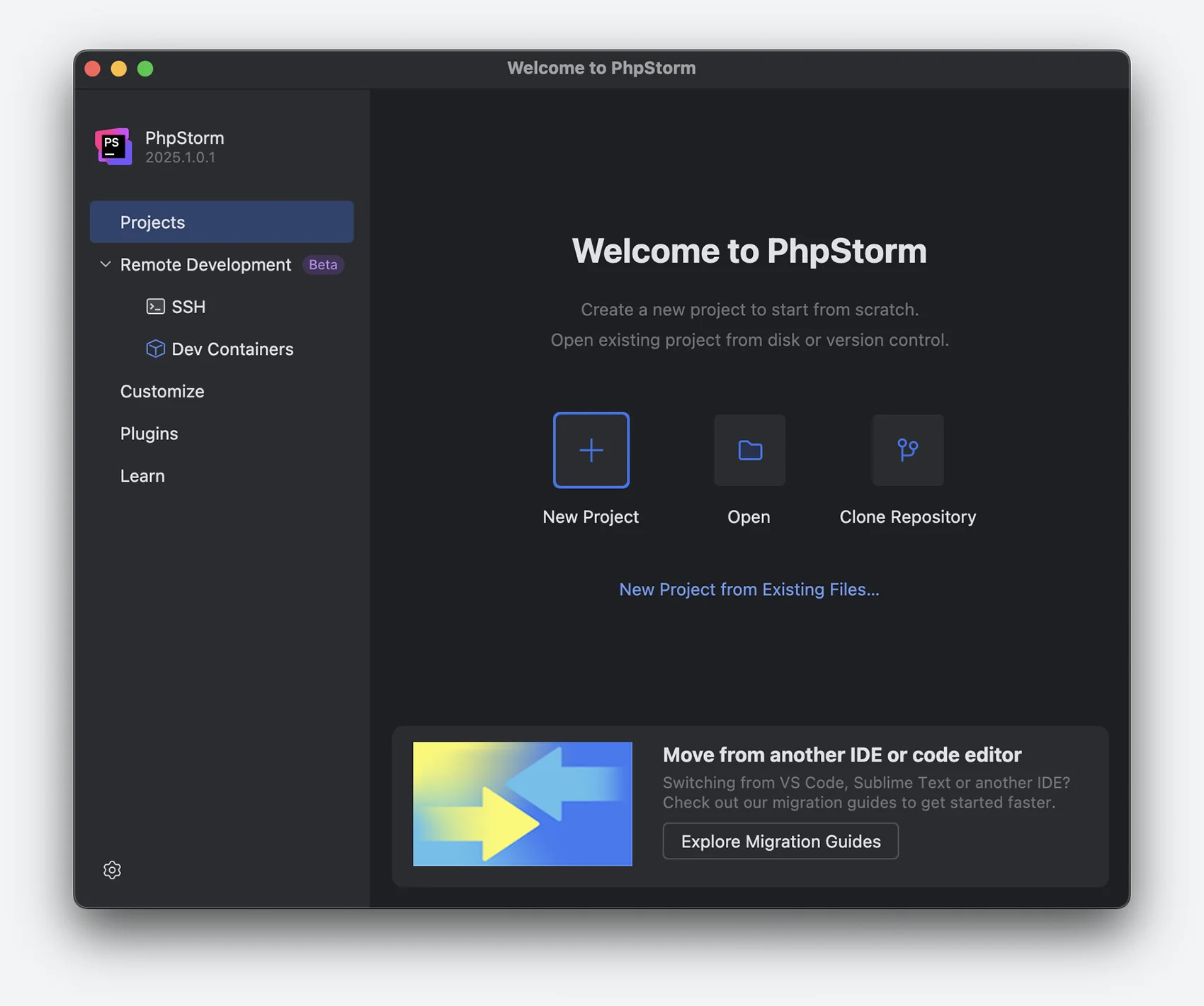The height and width of the screenshot is (1006, 1204).
Task: Switch to the Plugins tab
Action: [x=149, y=434]
